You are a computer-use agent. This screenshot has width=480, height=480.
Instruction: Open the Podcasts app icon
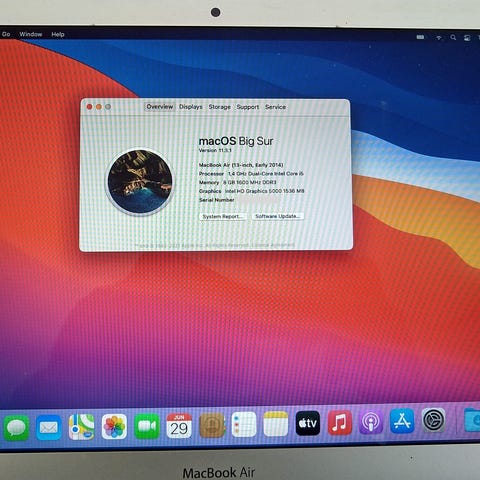(x=371, y=422)
